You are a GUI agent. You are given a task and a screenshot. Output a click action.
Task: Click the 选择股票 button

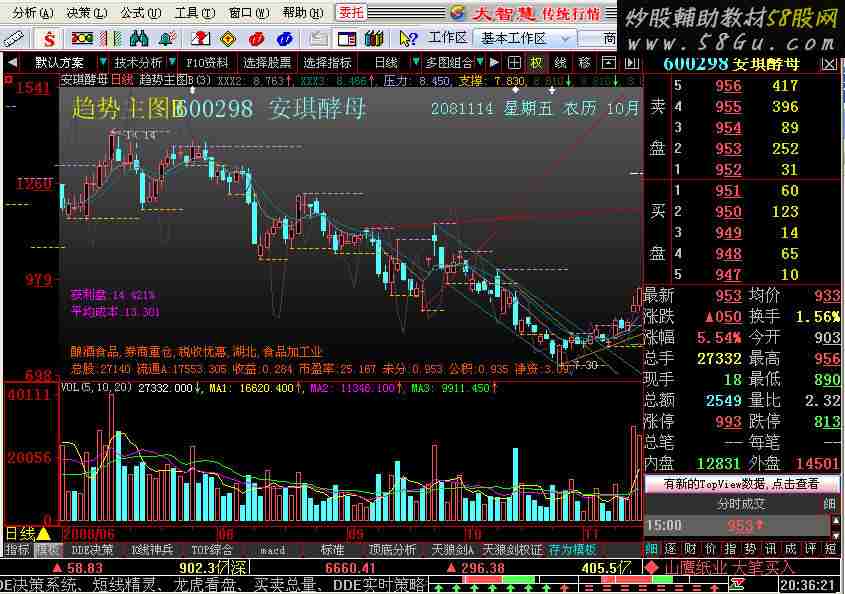tap(267, 63)
